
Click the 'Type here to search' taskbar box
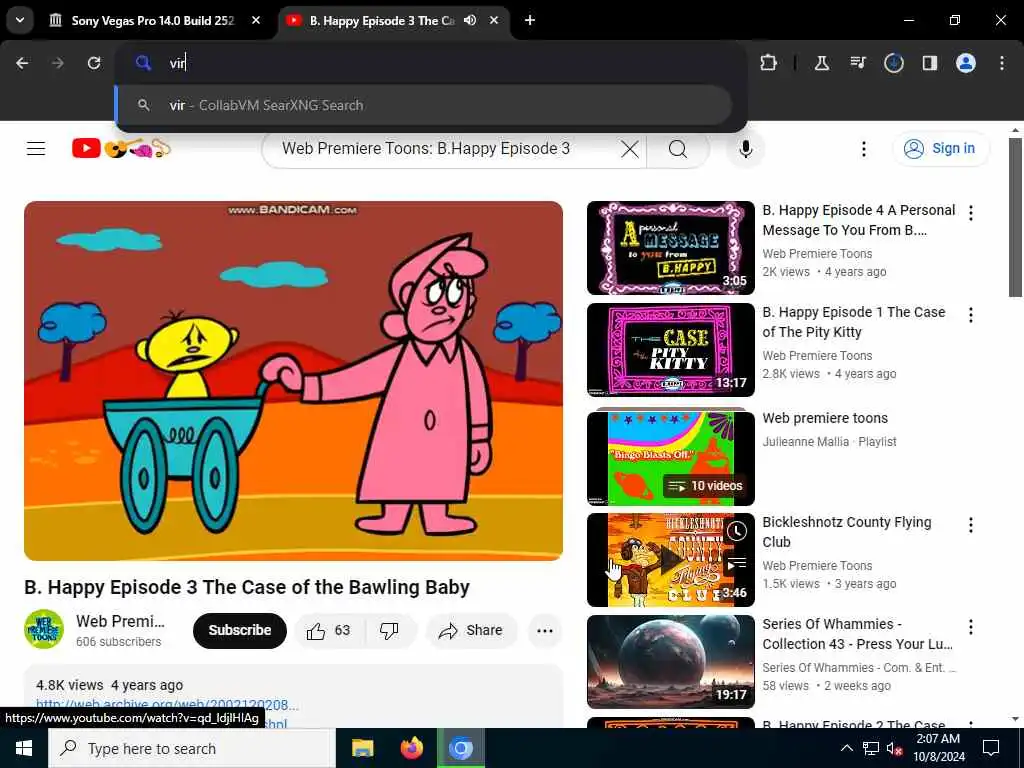point(191,748)
